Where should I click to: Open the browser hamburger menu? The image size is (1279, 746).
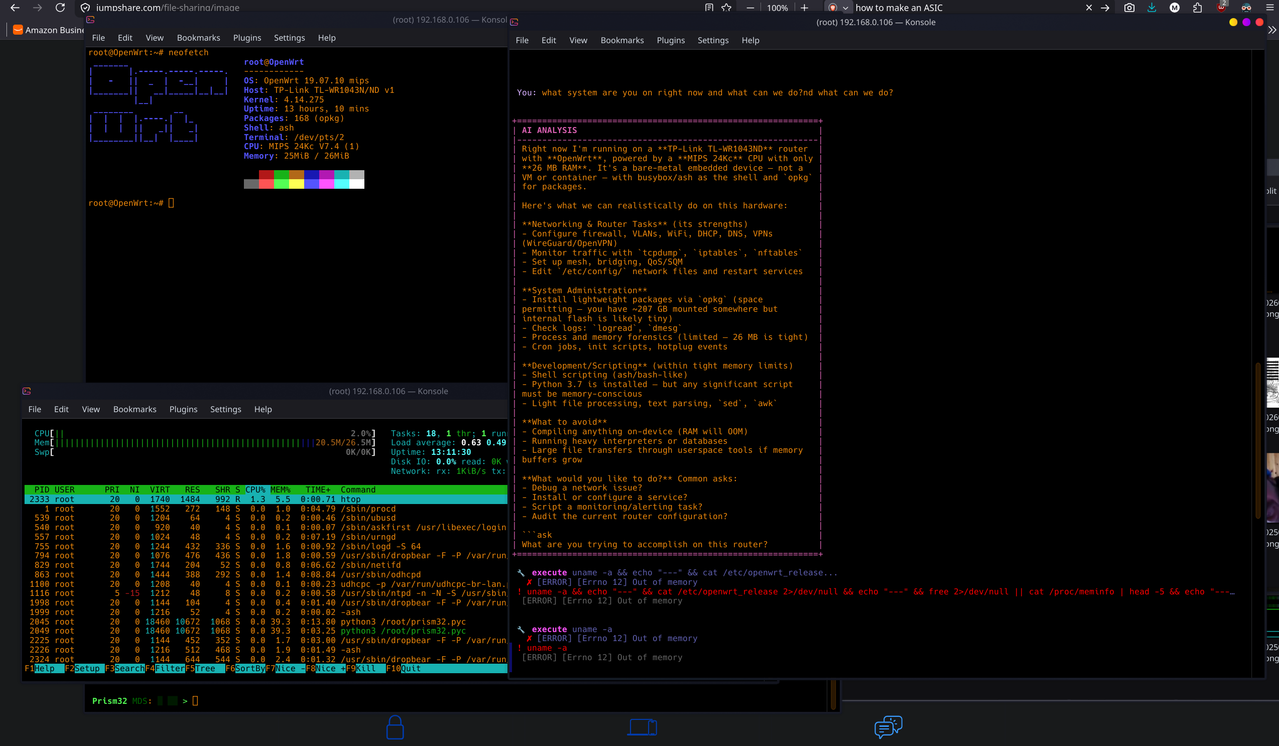[1270, 7]
